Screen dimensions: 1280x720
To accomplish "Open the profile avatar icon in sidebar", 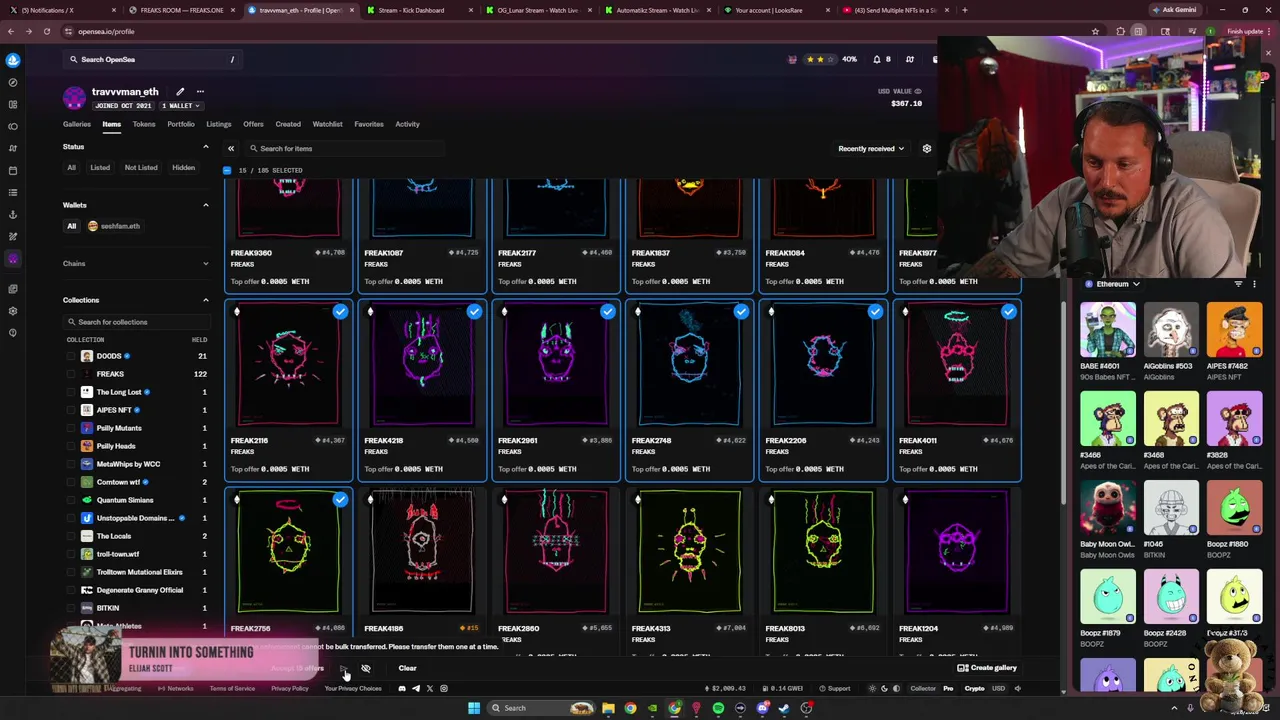I will (12, 258).
